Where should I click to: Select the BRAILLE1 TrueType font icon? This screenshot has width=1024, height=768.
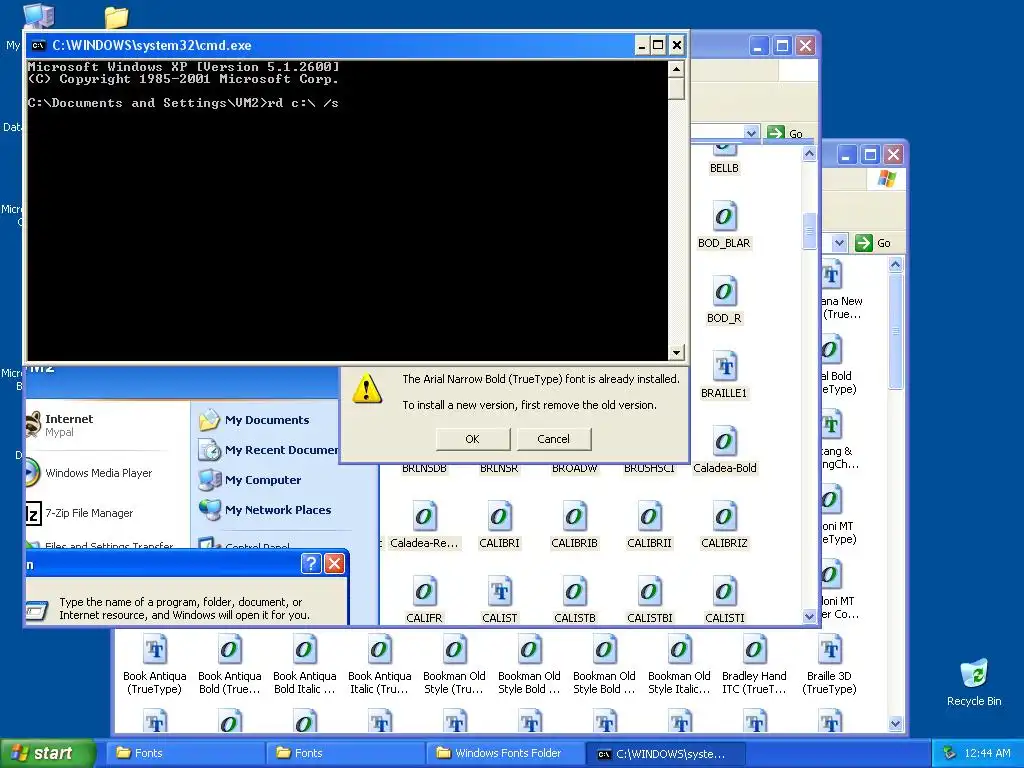[724, 366]
